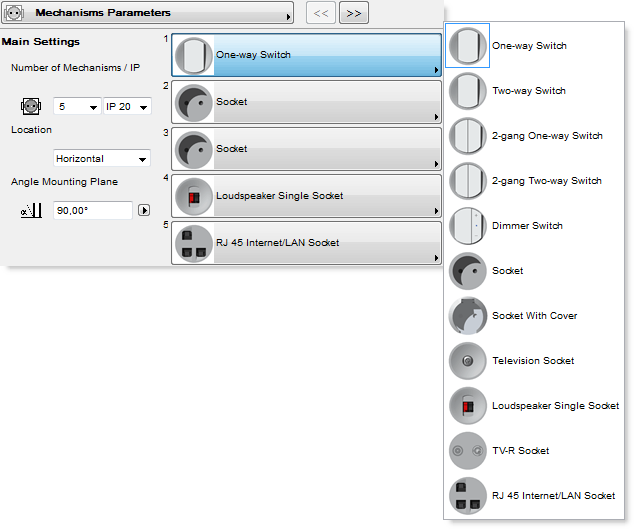Image resolution: width=634 pixels, height=529 pixels.
Task: Open the Mechanisms Parameters panel dropdown
Action: 288,14
